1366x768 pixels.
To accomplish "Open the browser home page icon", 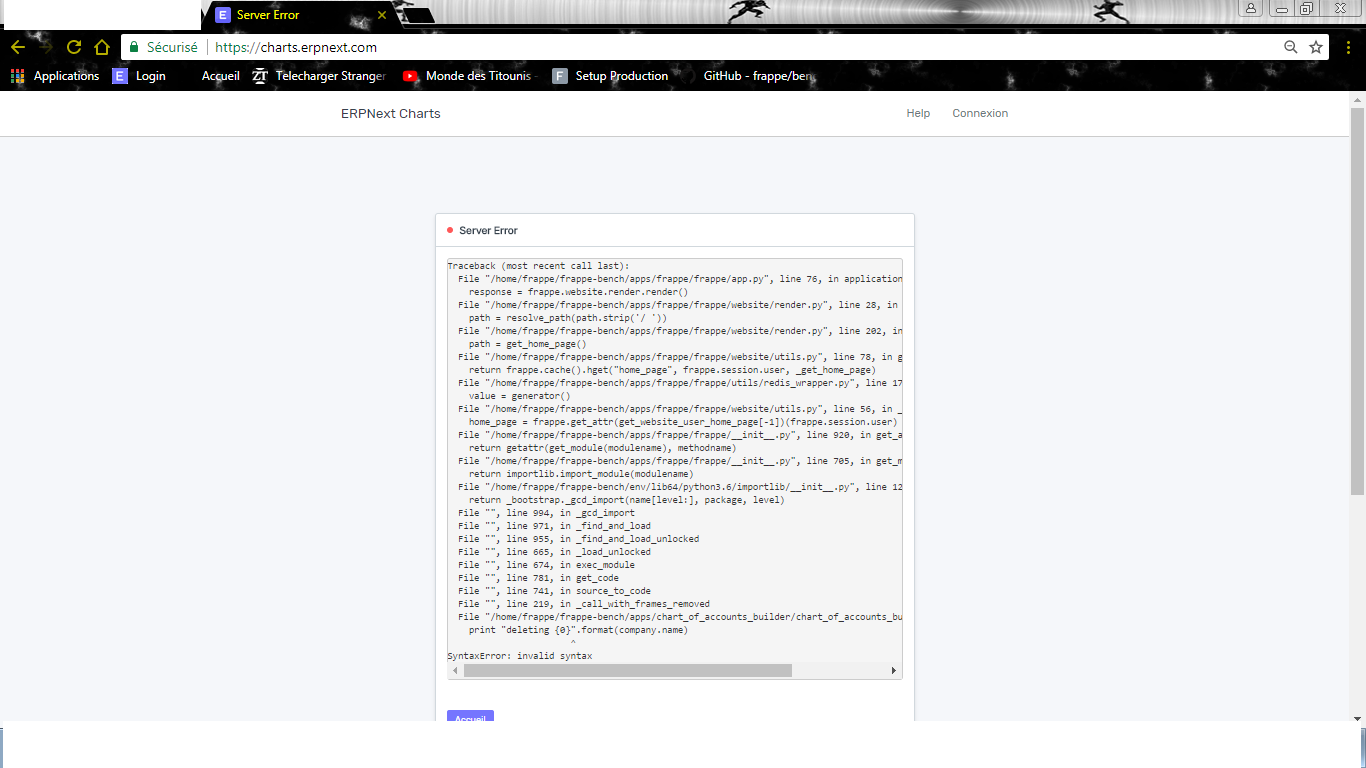I will pos(102,47).
